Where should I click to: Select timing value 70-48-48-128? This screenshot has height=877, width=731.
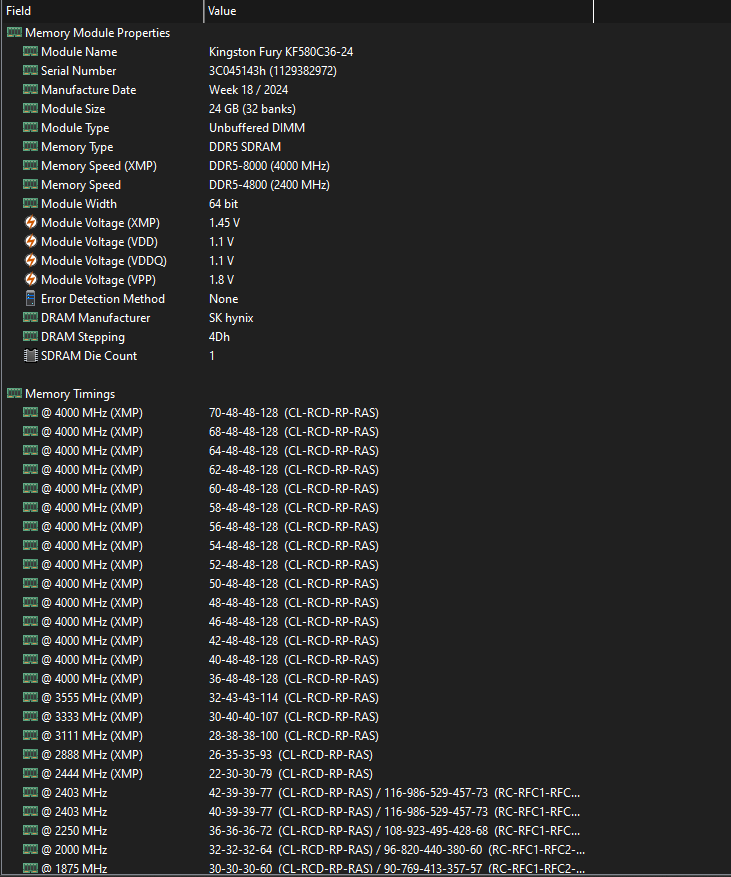tap(243, 413)
